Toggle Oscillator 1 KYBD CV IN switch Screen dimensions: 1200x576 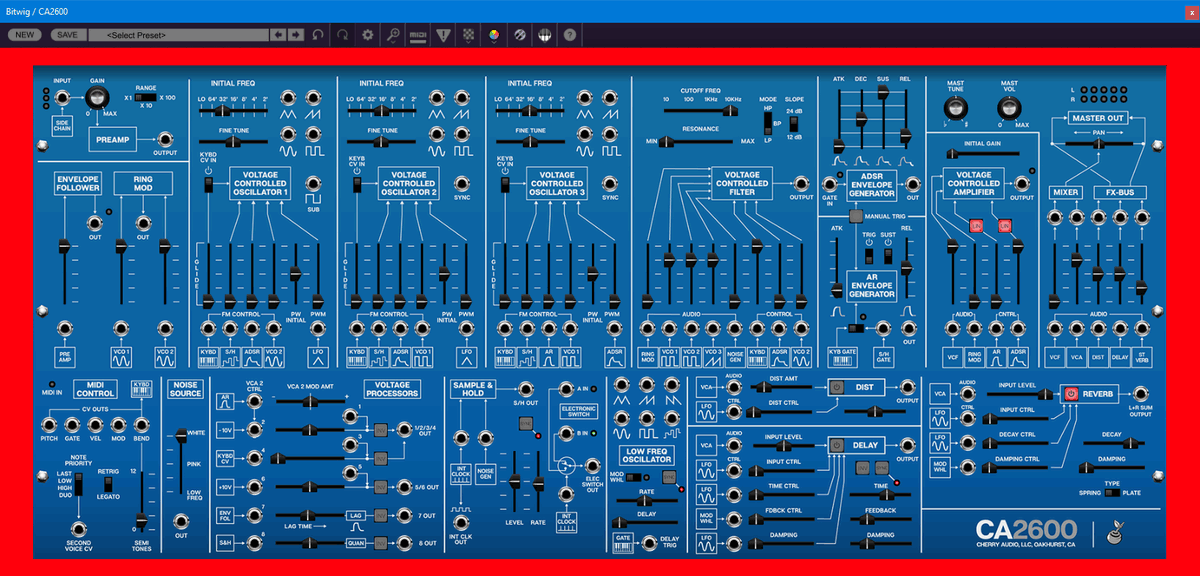(209, 187)
